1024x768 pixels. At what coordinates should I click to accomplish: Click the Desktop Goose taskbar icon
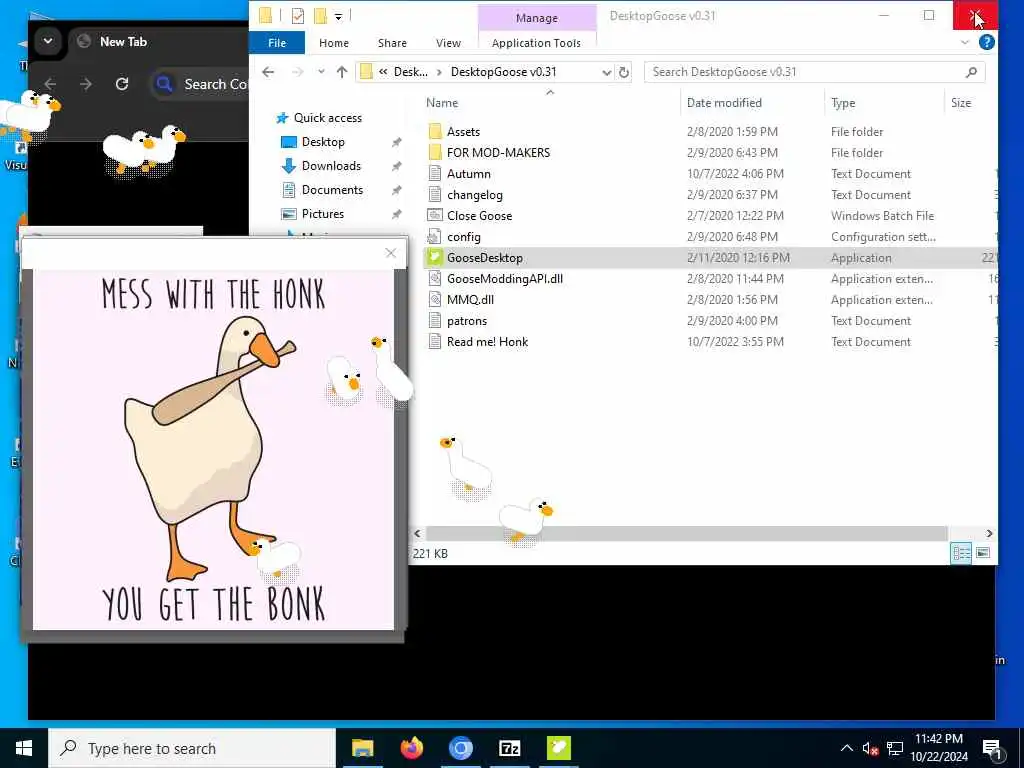(x=558, y=748)
